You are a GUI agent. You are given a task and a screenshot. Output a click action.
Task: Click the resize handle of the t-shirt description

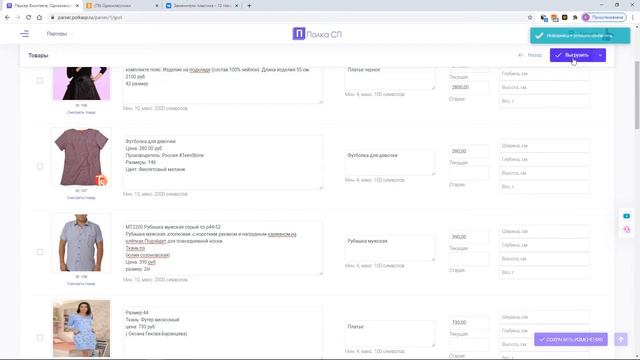(321, 187)
